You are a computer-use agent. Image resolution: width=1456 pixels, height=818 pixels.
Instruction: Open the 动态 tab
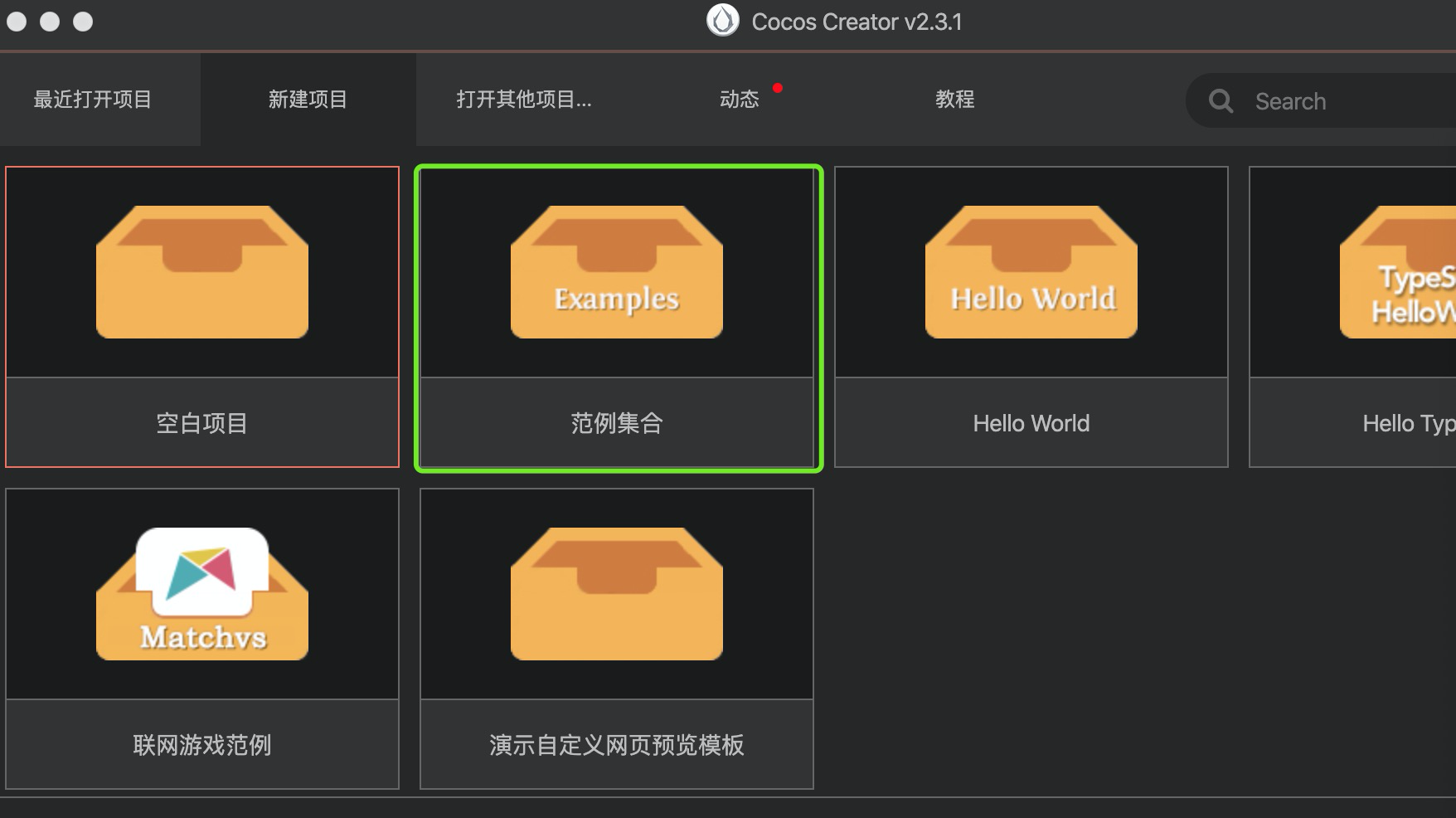click(x=740, y=100)
